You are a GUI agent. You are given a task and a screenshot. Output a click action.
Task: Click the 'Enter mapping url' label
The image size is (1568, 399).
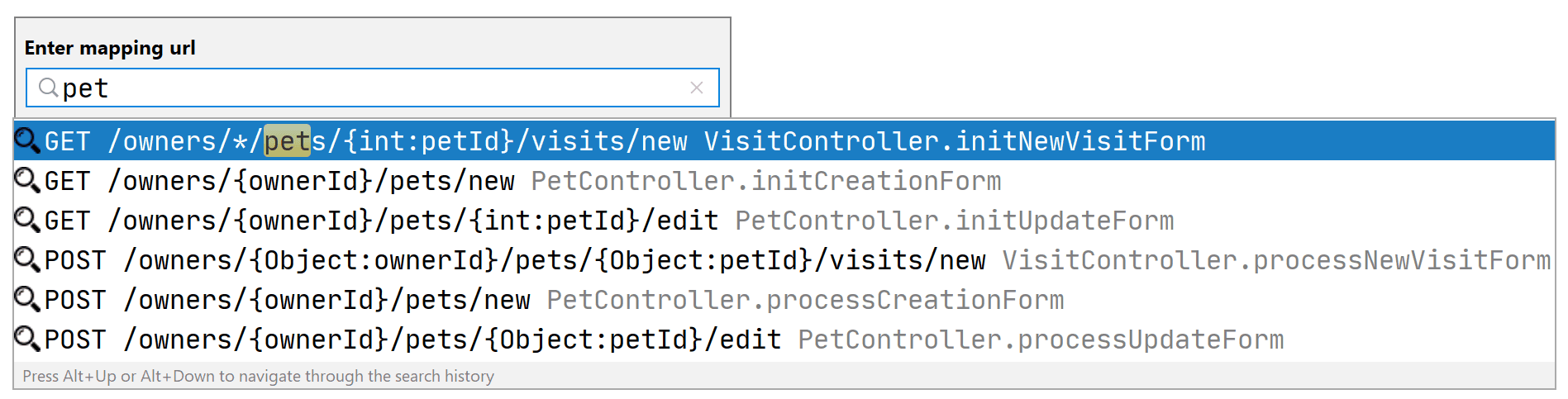tap(110, 48)
